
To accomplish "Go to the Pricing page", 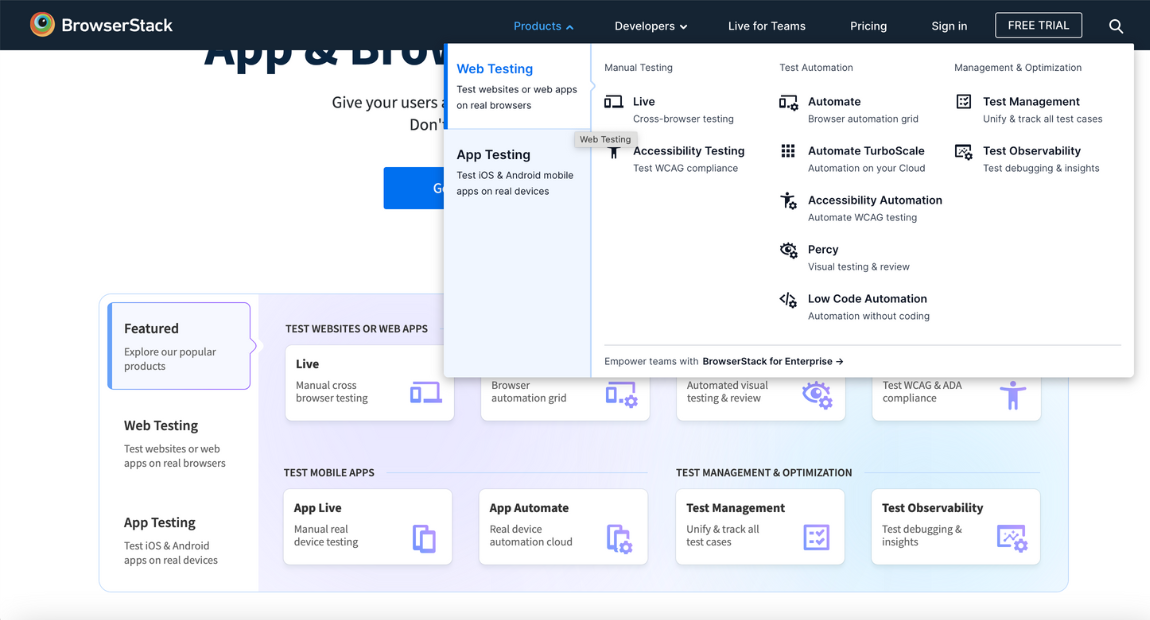I will [868, 26].
